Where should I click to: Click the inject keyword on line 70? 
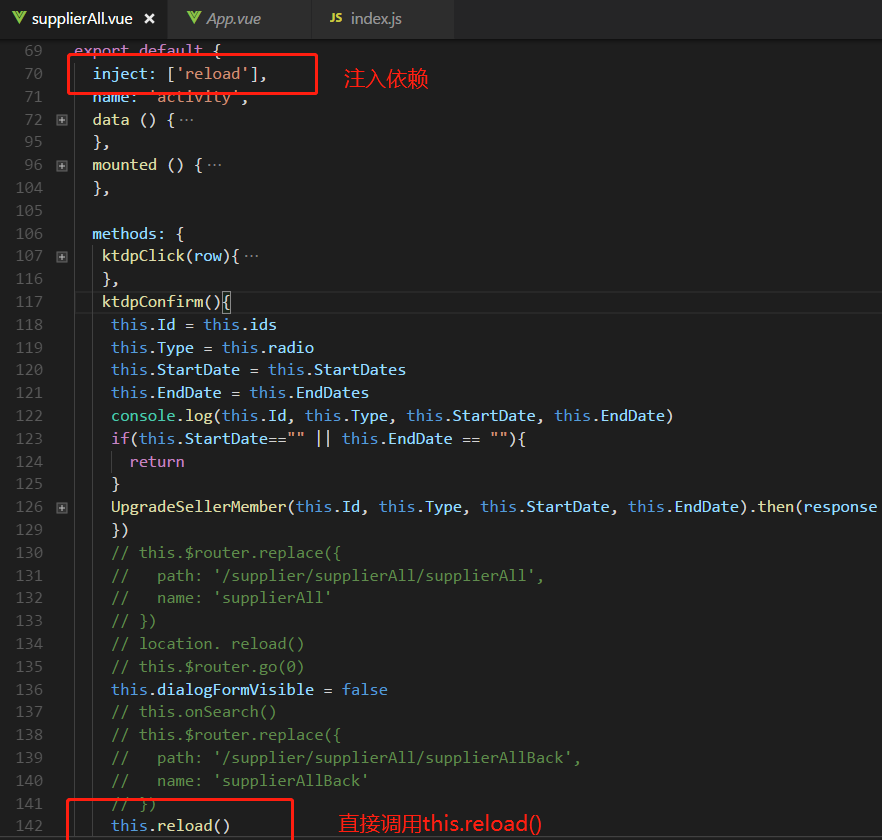pos(120,74)
